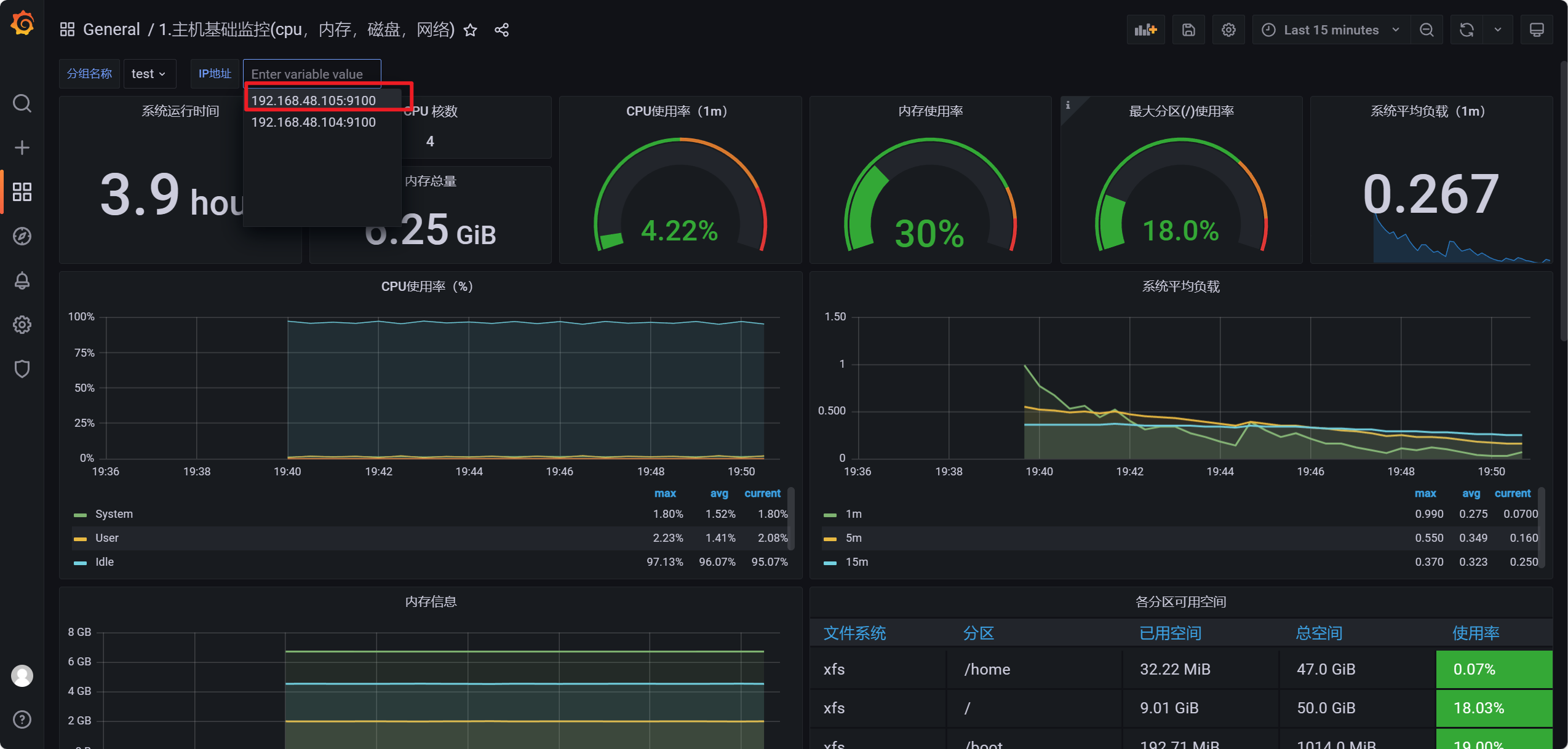Open the test group name dropdown

click(x=149, y=74)
